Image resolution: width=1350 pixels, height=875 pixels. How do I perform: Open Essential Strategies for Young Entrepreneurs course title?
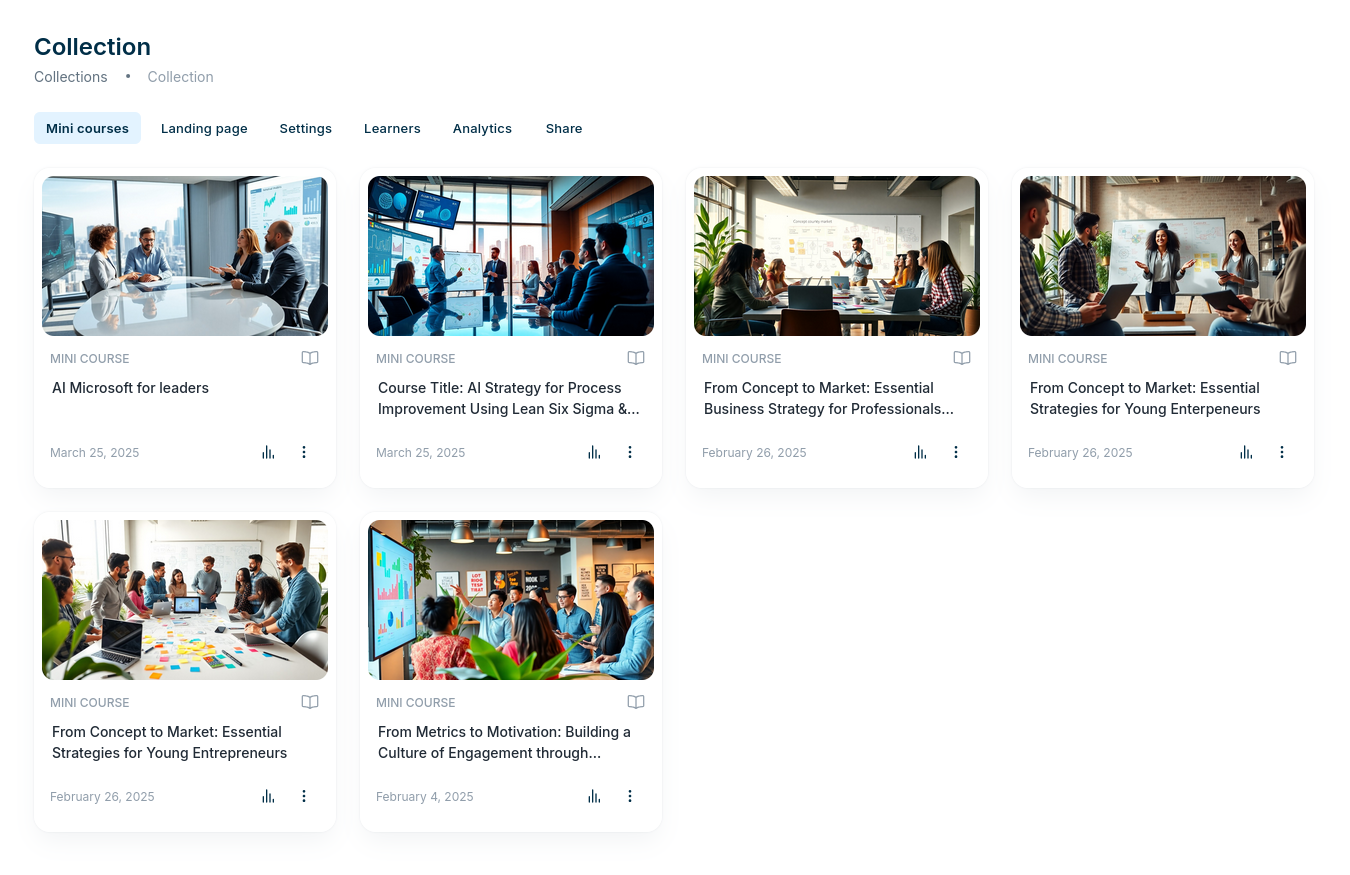(x=169, y=742)
